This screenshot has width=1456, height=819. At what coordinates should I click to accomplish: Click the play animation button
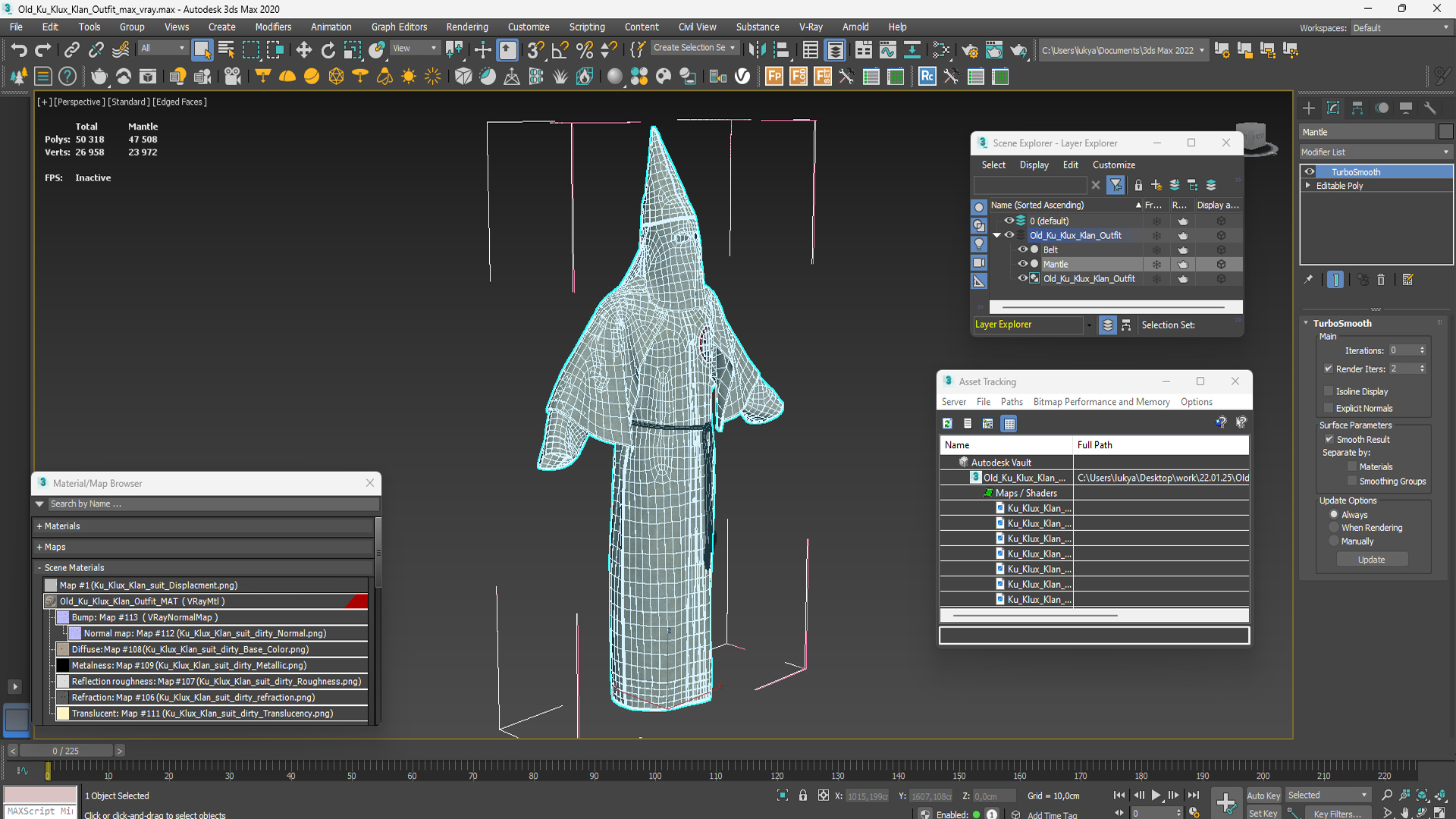tap(1156, 795)
